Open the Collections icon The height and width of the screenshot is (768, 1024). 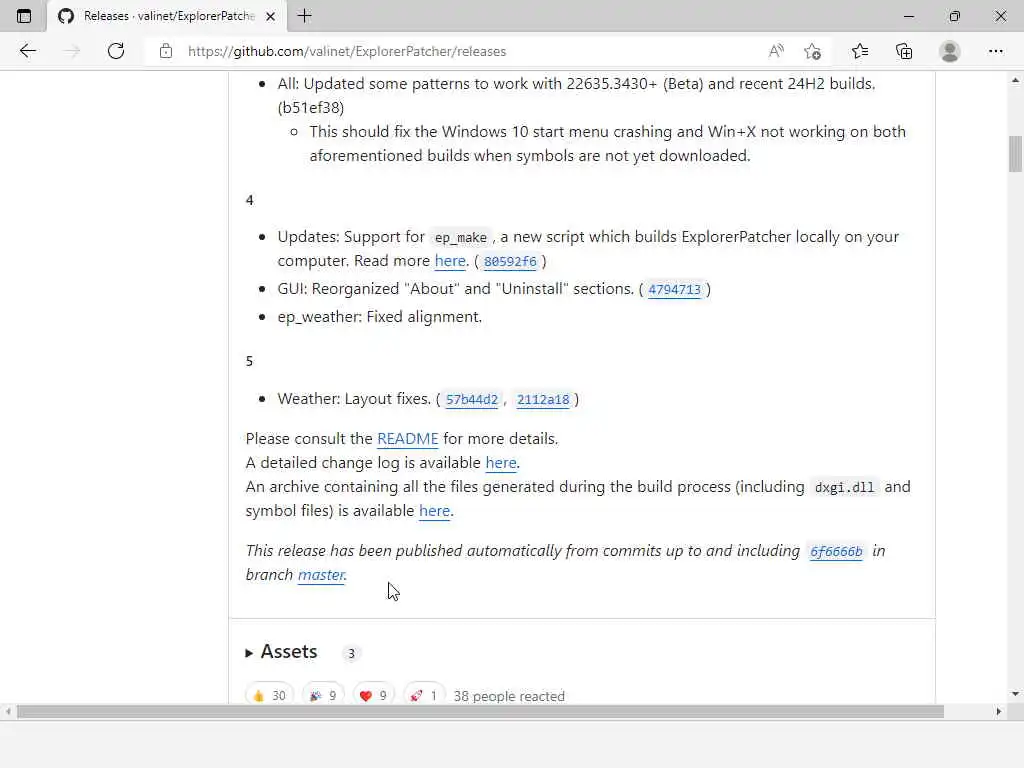pyautogui.click(x=904, y=51)
